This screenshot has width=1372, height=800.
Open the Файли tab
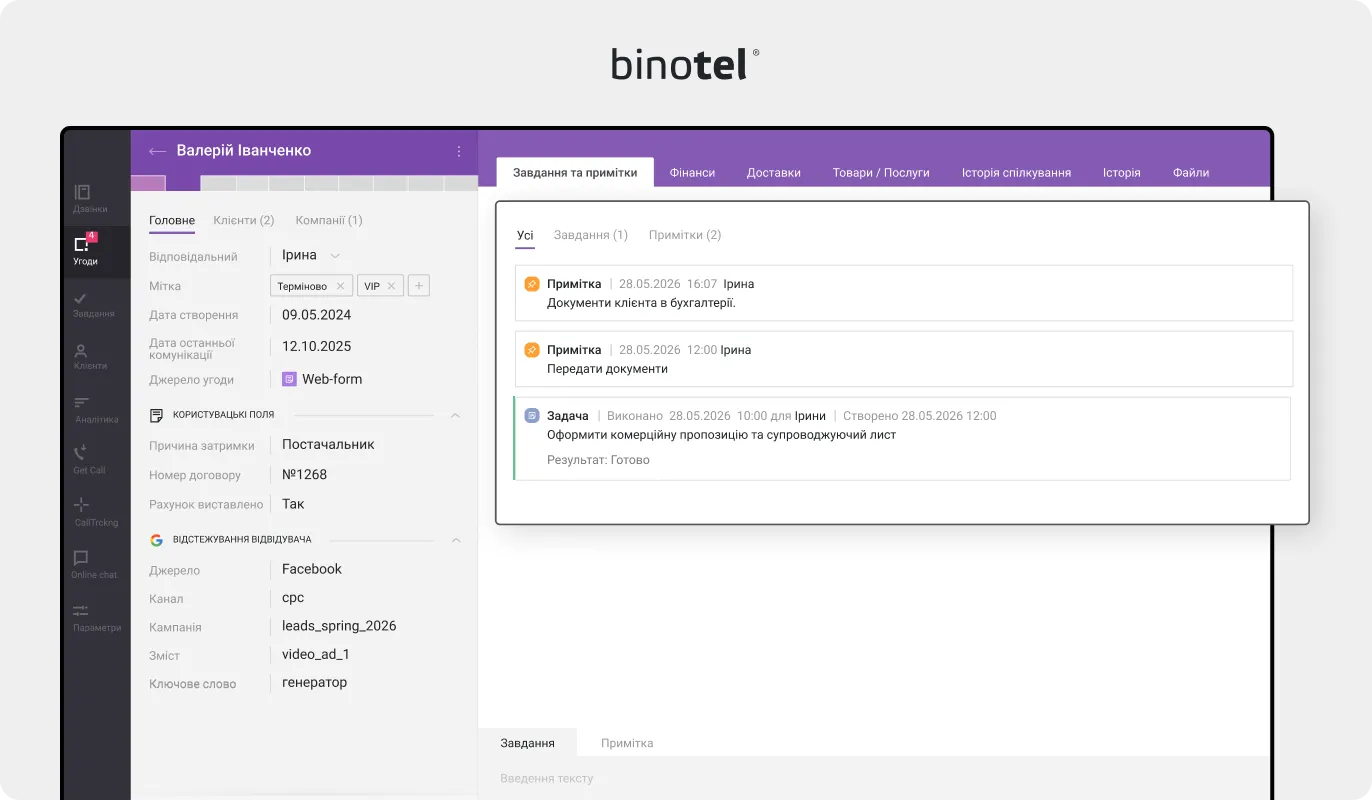pos(1191,172)
